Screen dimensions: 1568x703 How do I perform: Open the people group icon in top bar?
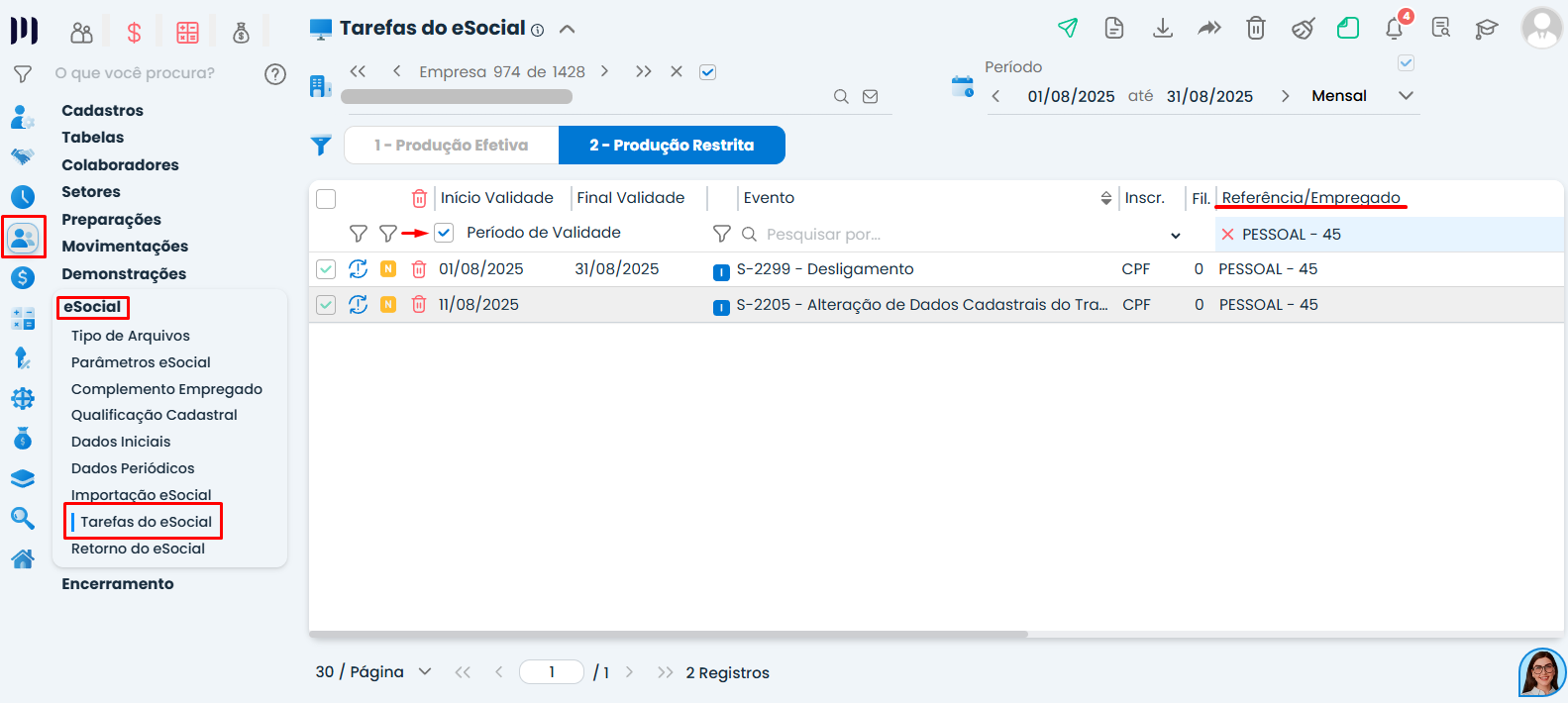(x=81, y=33)
